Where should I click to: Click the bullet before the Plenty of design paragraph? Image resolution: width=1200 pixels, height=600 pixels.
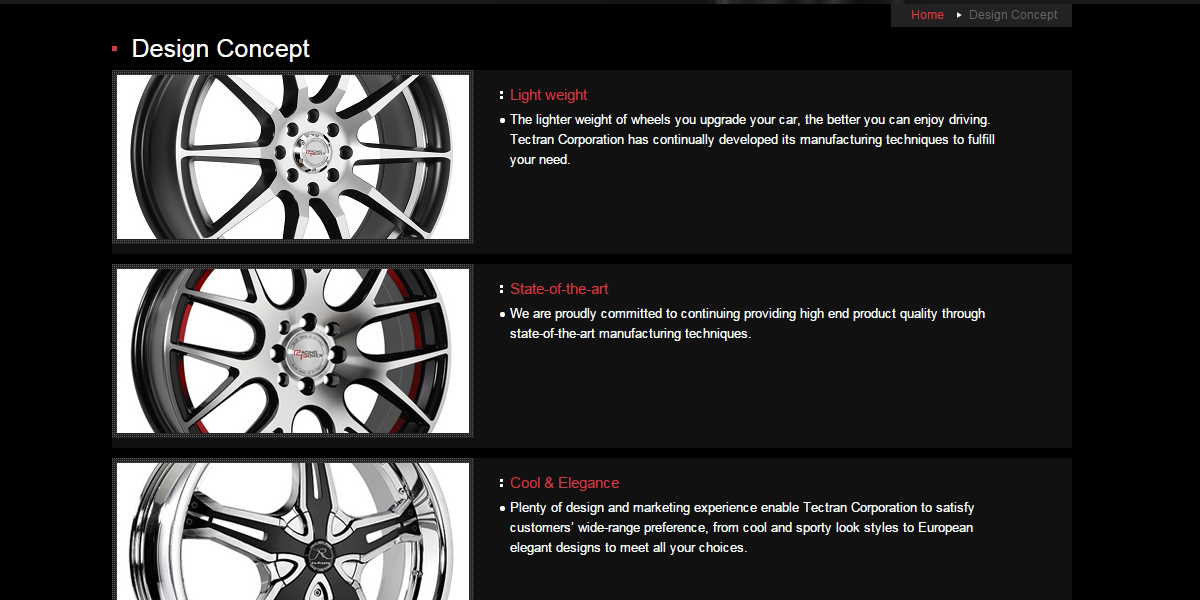[502, 508]
